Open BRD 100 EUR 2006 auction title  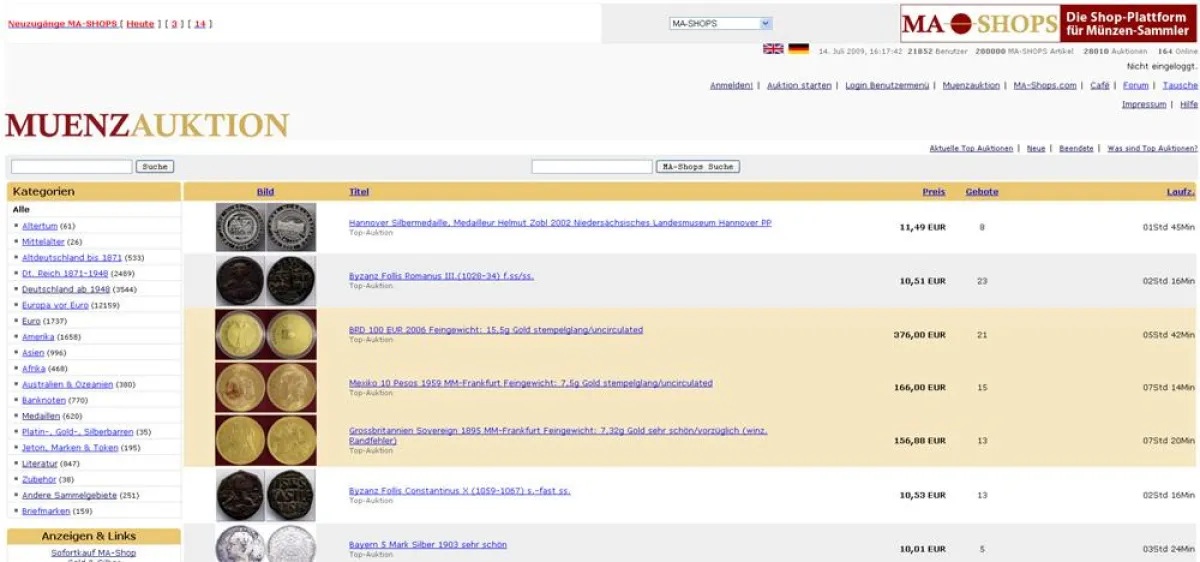tap(496, 330)
